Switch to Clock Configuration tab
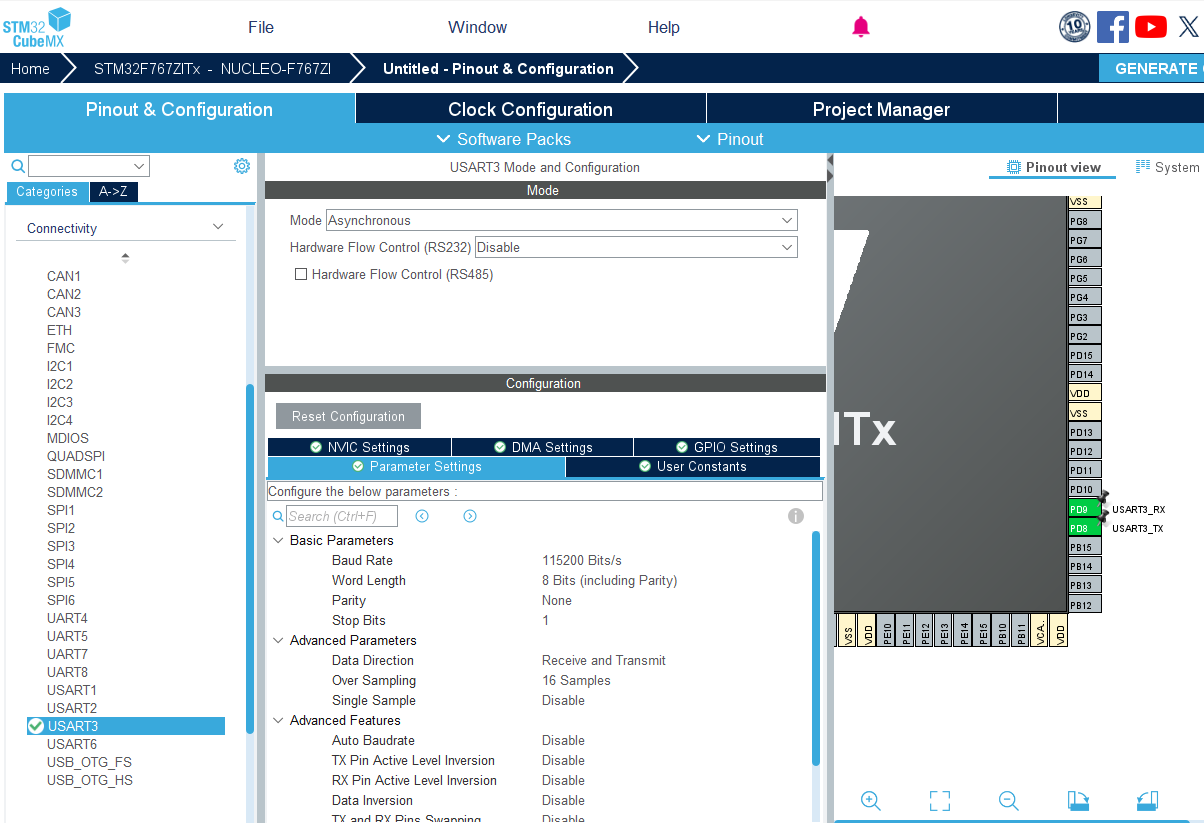1204x823 pixels. [x=530, y=109]
